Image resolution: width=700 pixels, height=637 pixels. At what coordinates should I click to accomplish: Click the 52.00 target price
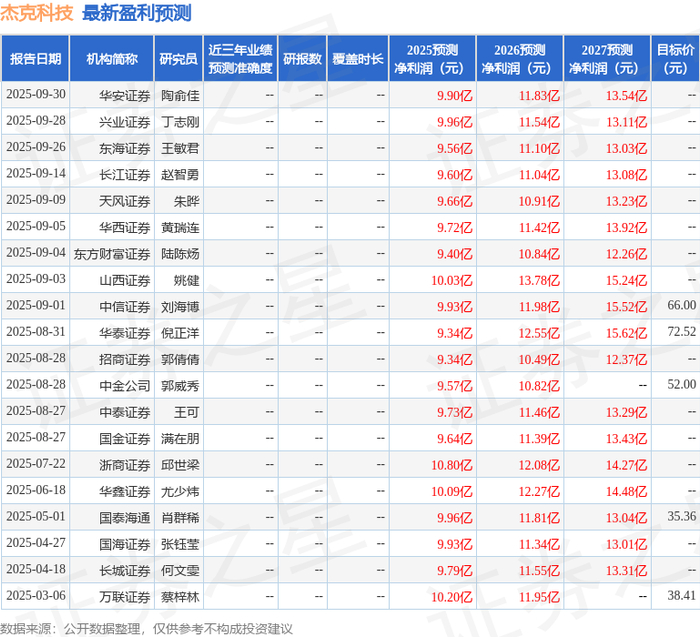point(682,384)
